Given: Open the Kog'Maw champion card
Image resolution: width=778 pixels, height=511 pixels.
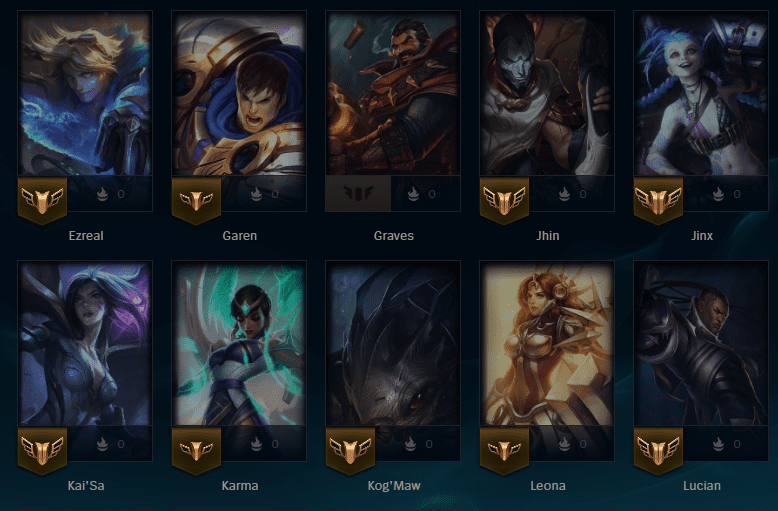Looking at the screenshot, I should [x=393, y=343].
